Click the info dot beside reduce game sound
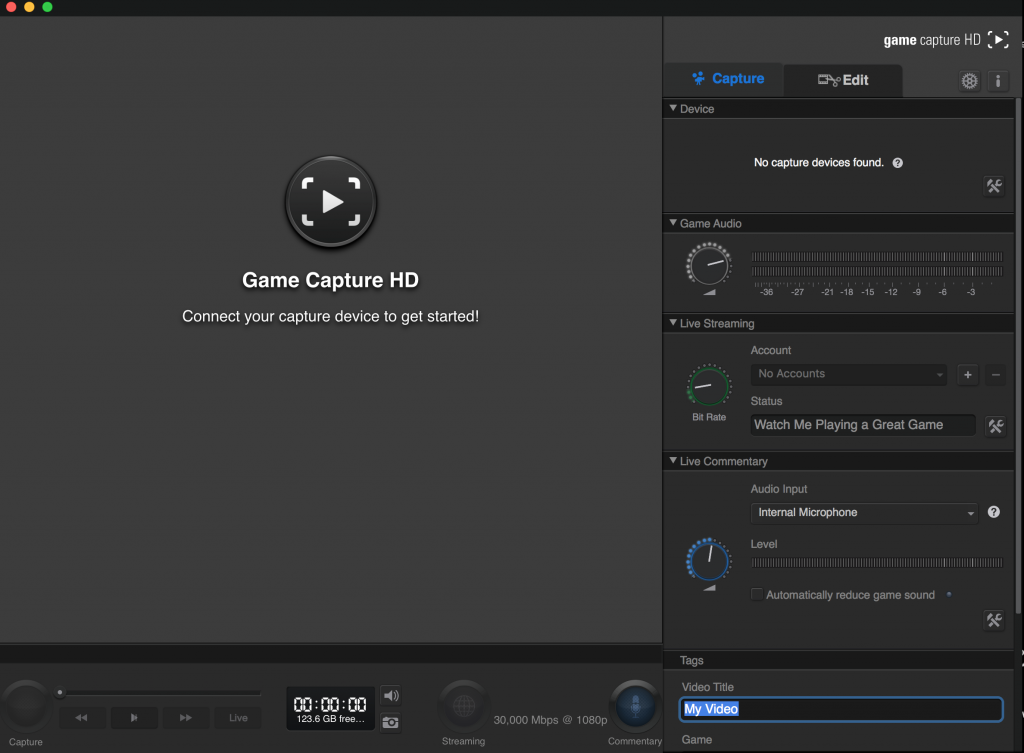This screenshot has width=1024, height=753. click(x=949, y=594)
